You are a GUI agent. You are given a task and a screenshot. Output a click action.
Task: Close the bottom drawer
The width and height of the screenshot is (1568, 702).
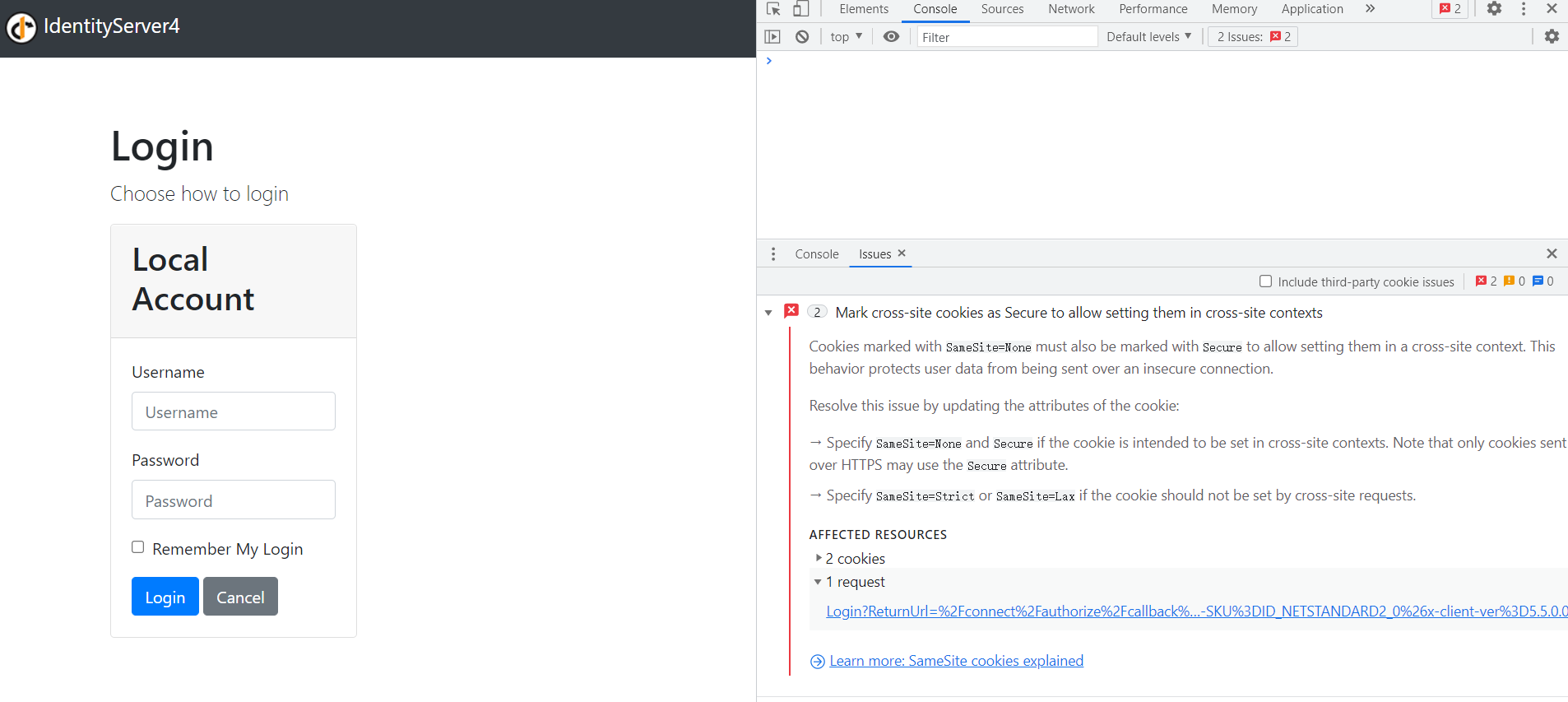click(1552, 254)
